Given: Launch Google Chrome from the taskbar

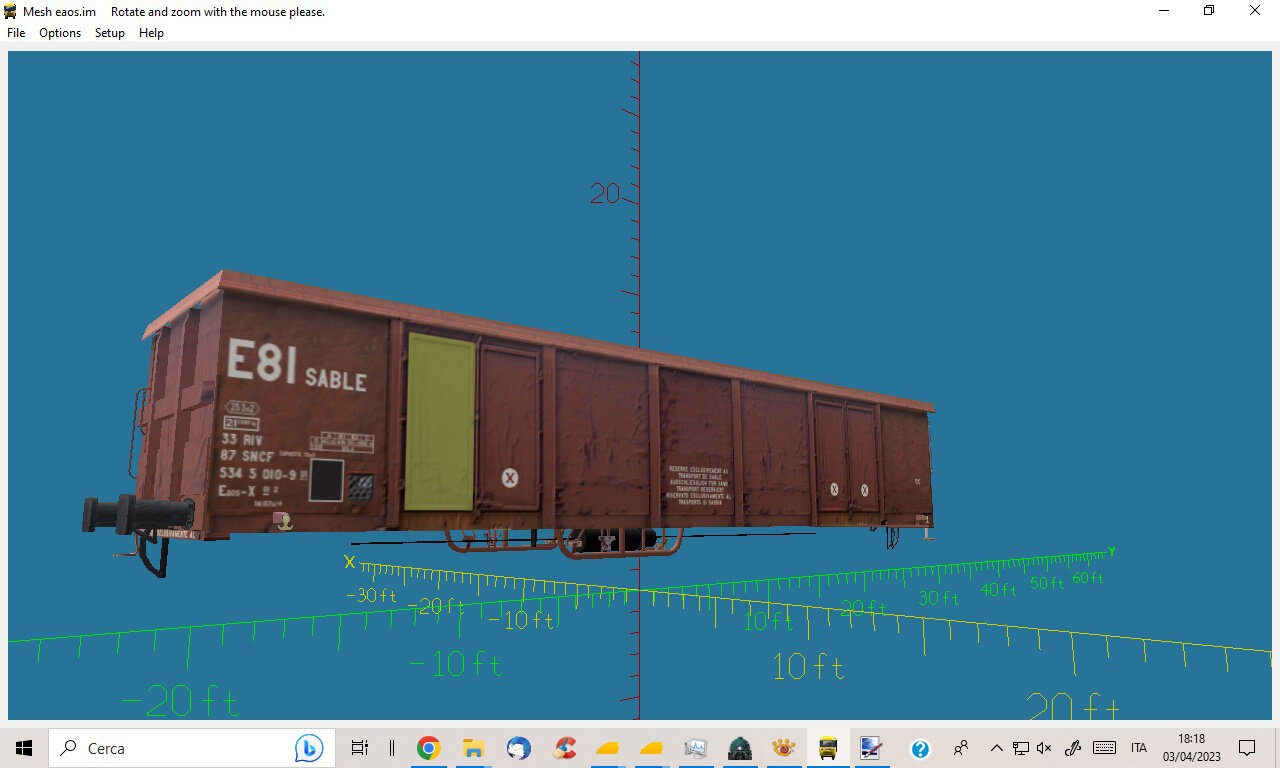Looking at the screenshot, I should [x=429, y=748].
